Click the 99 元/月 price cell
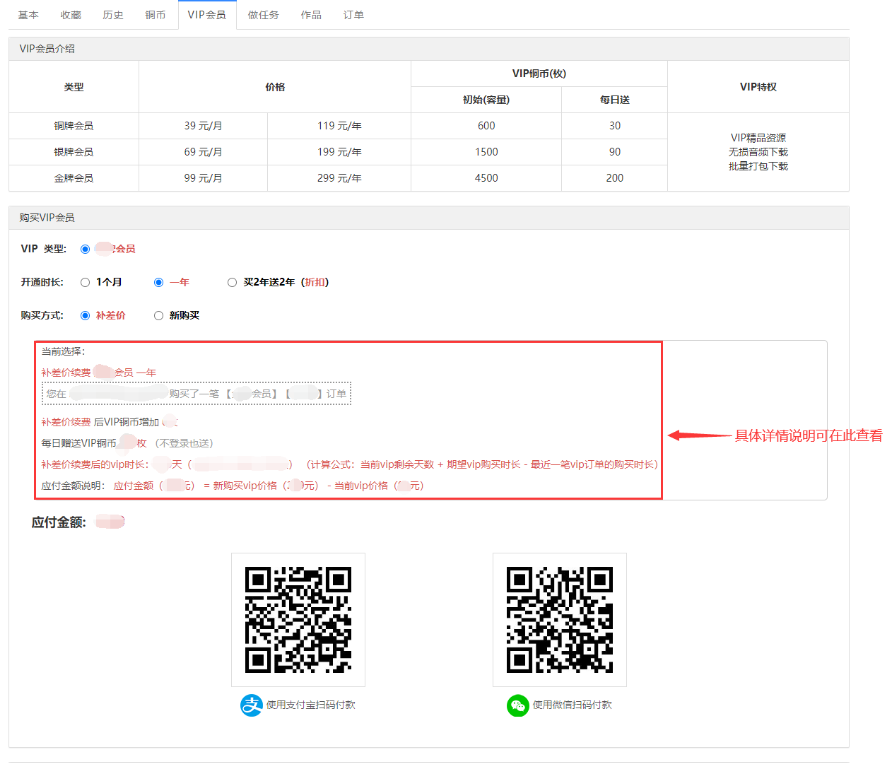This screenshot has width=891, height=763. click(x=203, y=178)
